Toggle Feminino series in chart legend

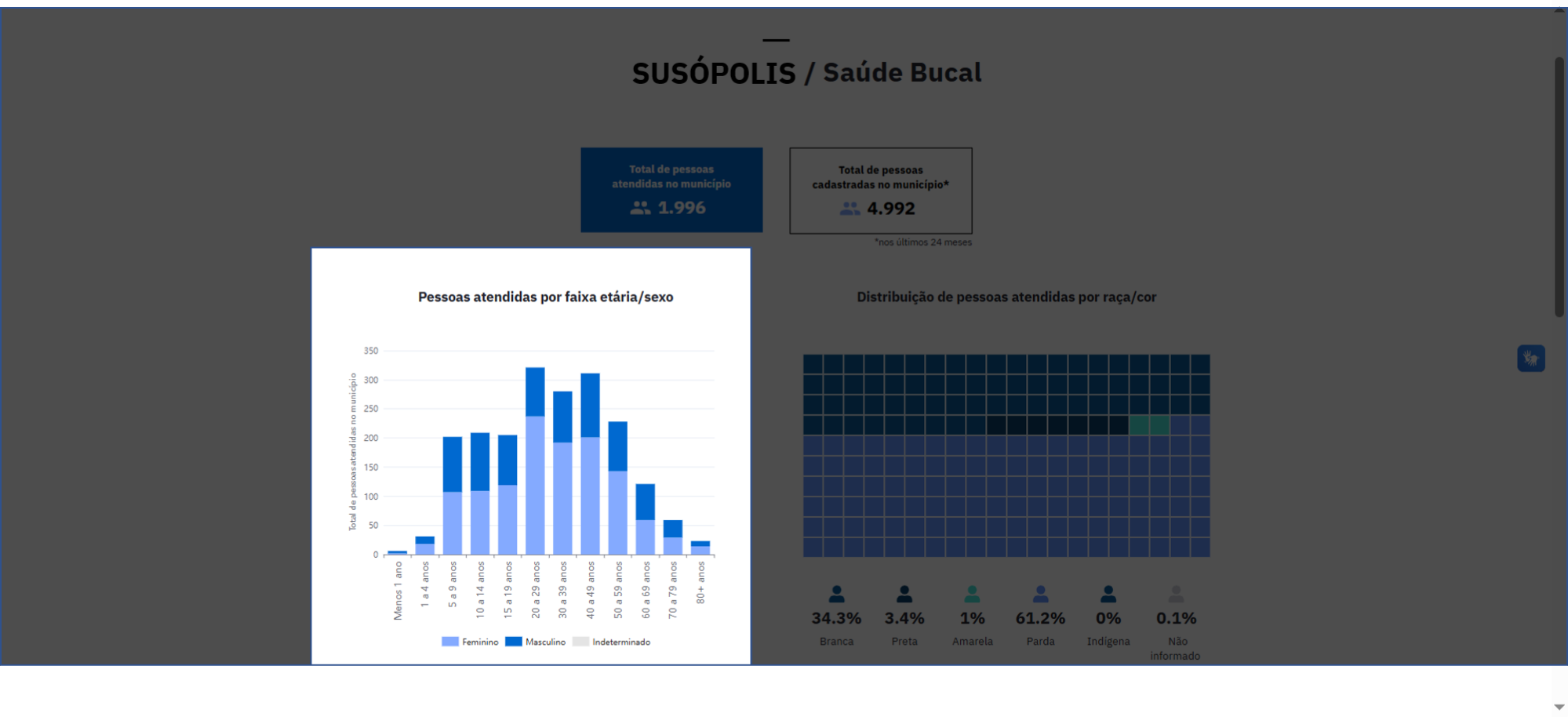(x=470, y=642)
